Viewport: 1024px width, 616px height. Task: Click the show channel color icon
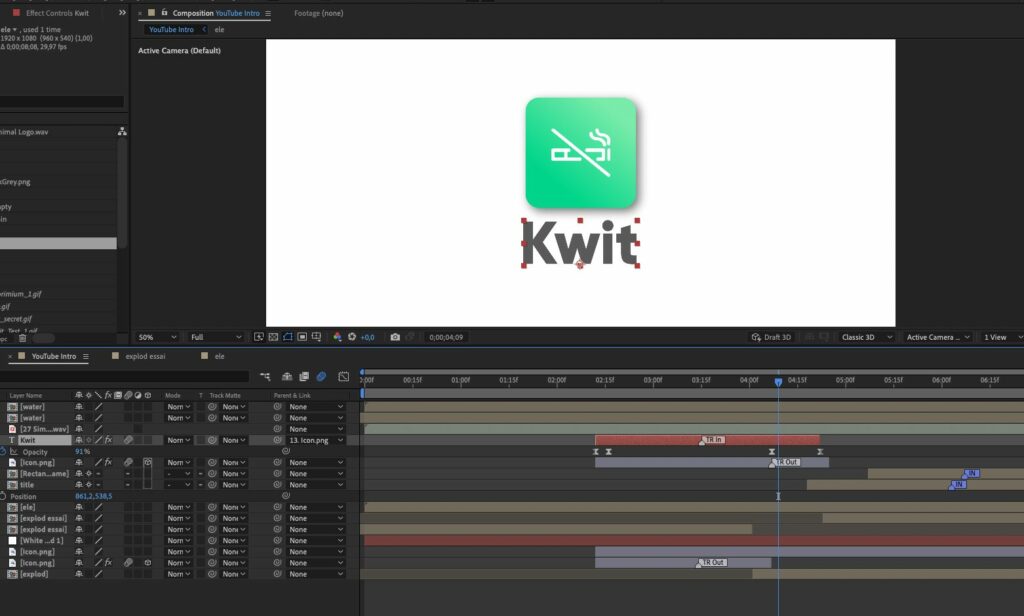click(x=337, y=338)
